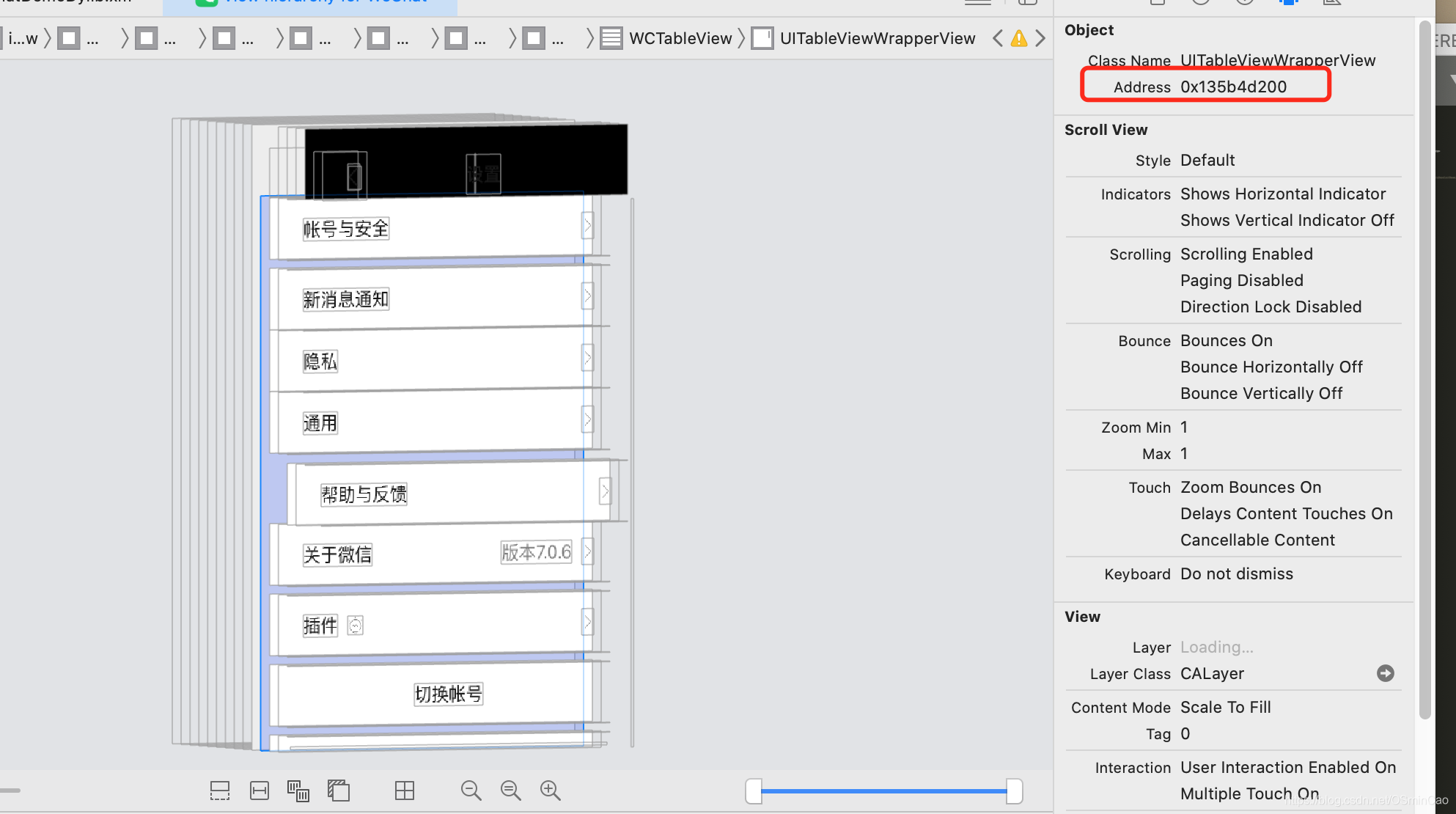Viewport: 1456px width, 814px height.
Task: Zoom out the view hierarchy canvas
Action: pos(471,791)
